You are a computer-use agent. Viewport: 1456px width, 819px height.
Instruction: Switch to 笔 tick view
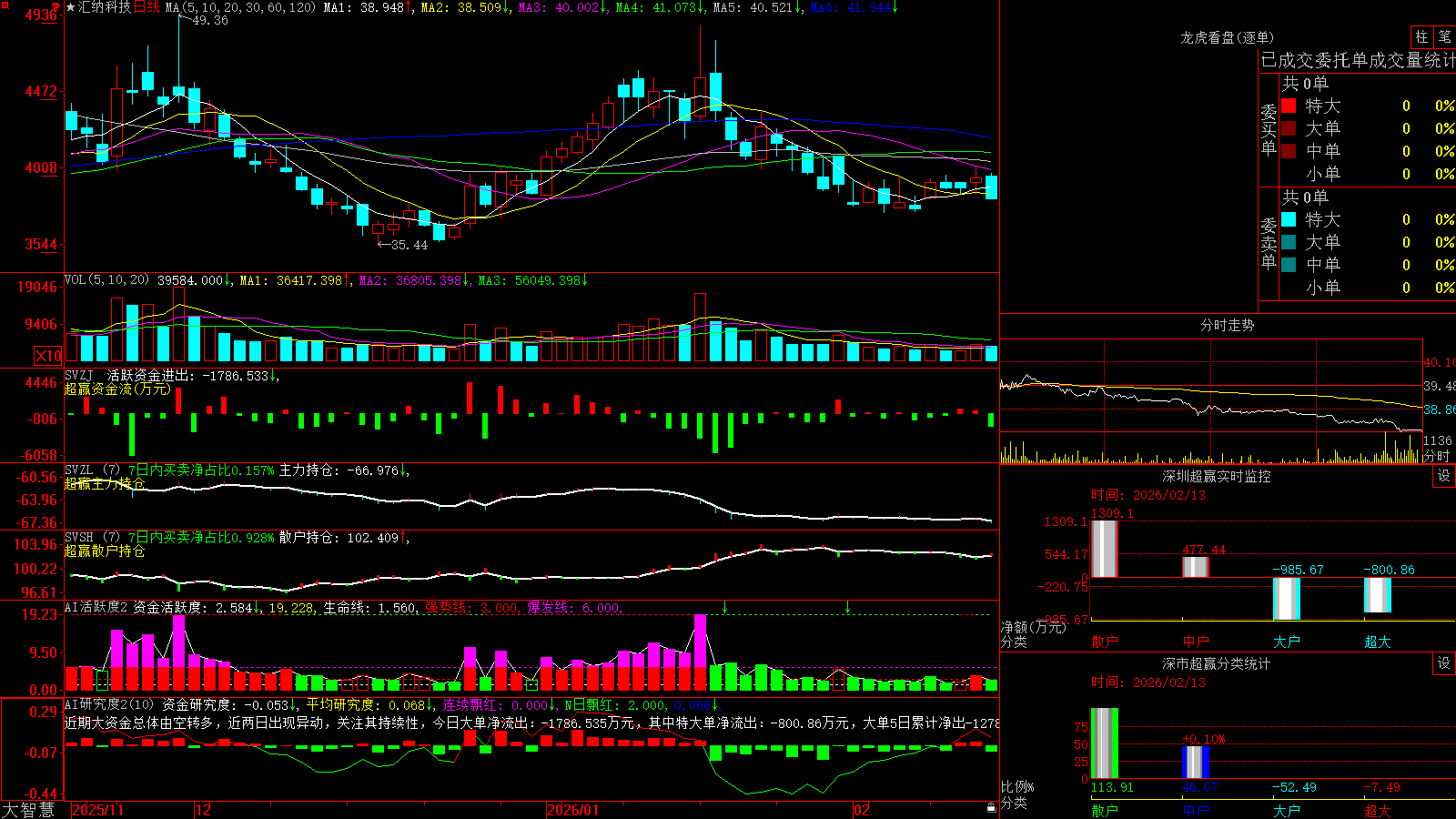(x=1444, y=36)
